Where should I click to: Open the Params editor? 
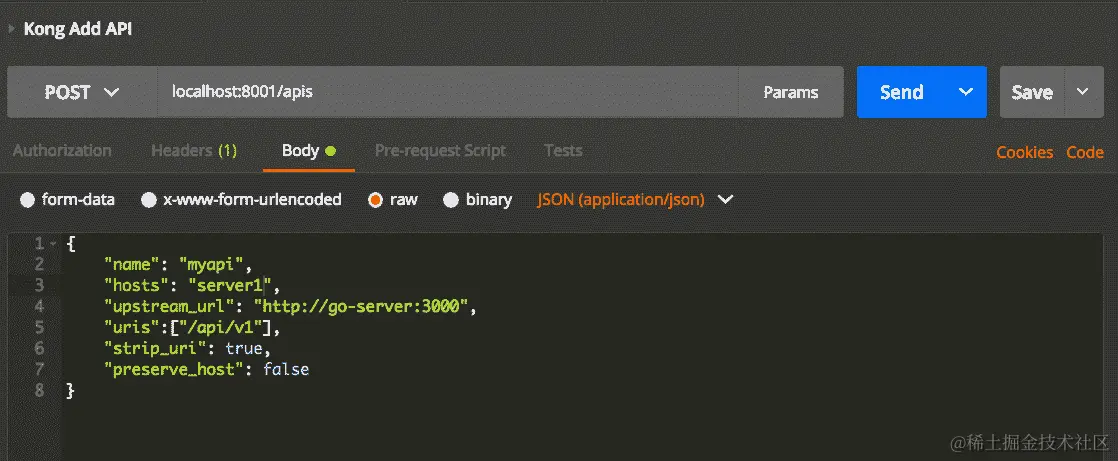click(x=791, y=92)
